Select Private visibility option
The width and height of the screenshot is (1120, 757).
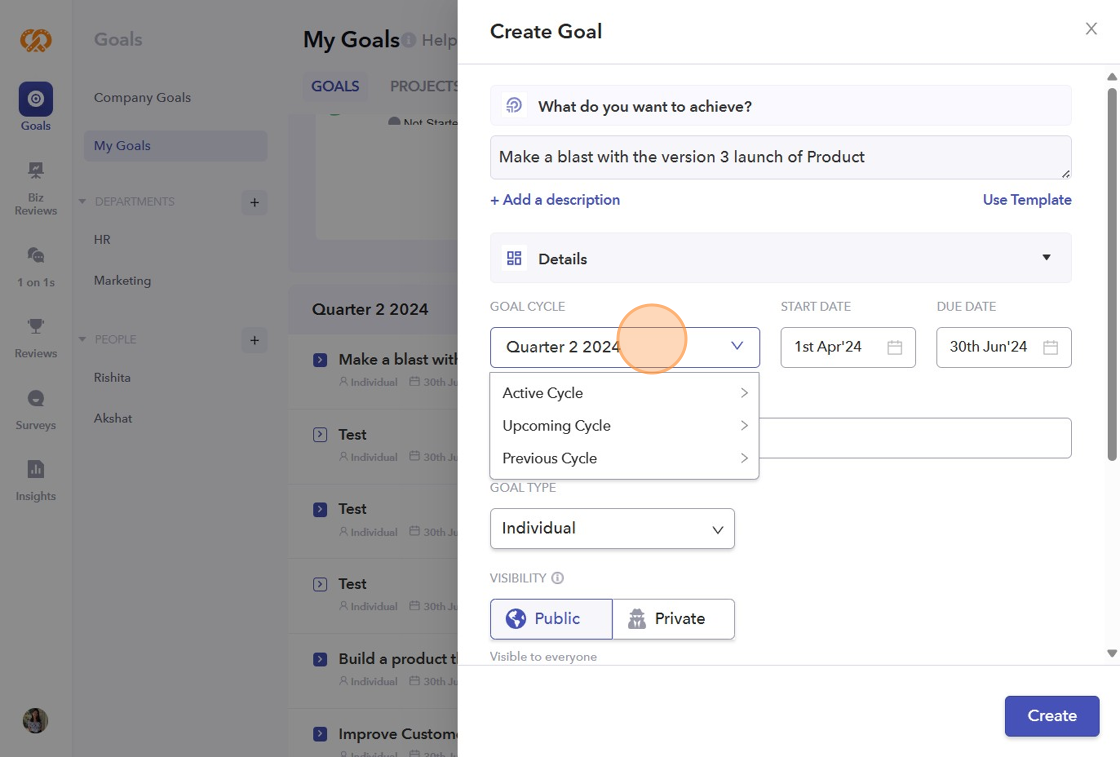pos(673,619)
